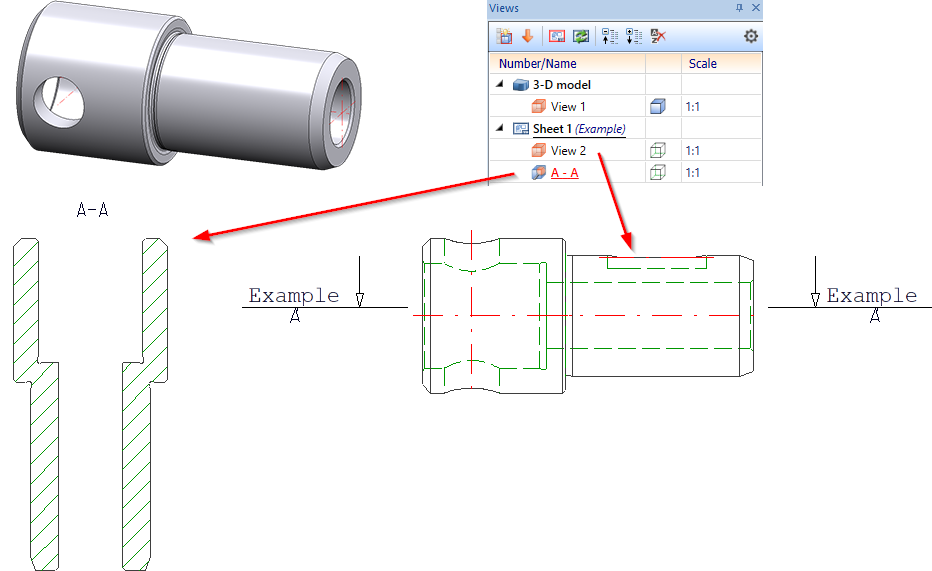Screen dimensions: 932x571
Task: Click the A-Z sorting off icon
Action: pos(658,36)
